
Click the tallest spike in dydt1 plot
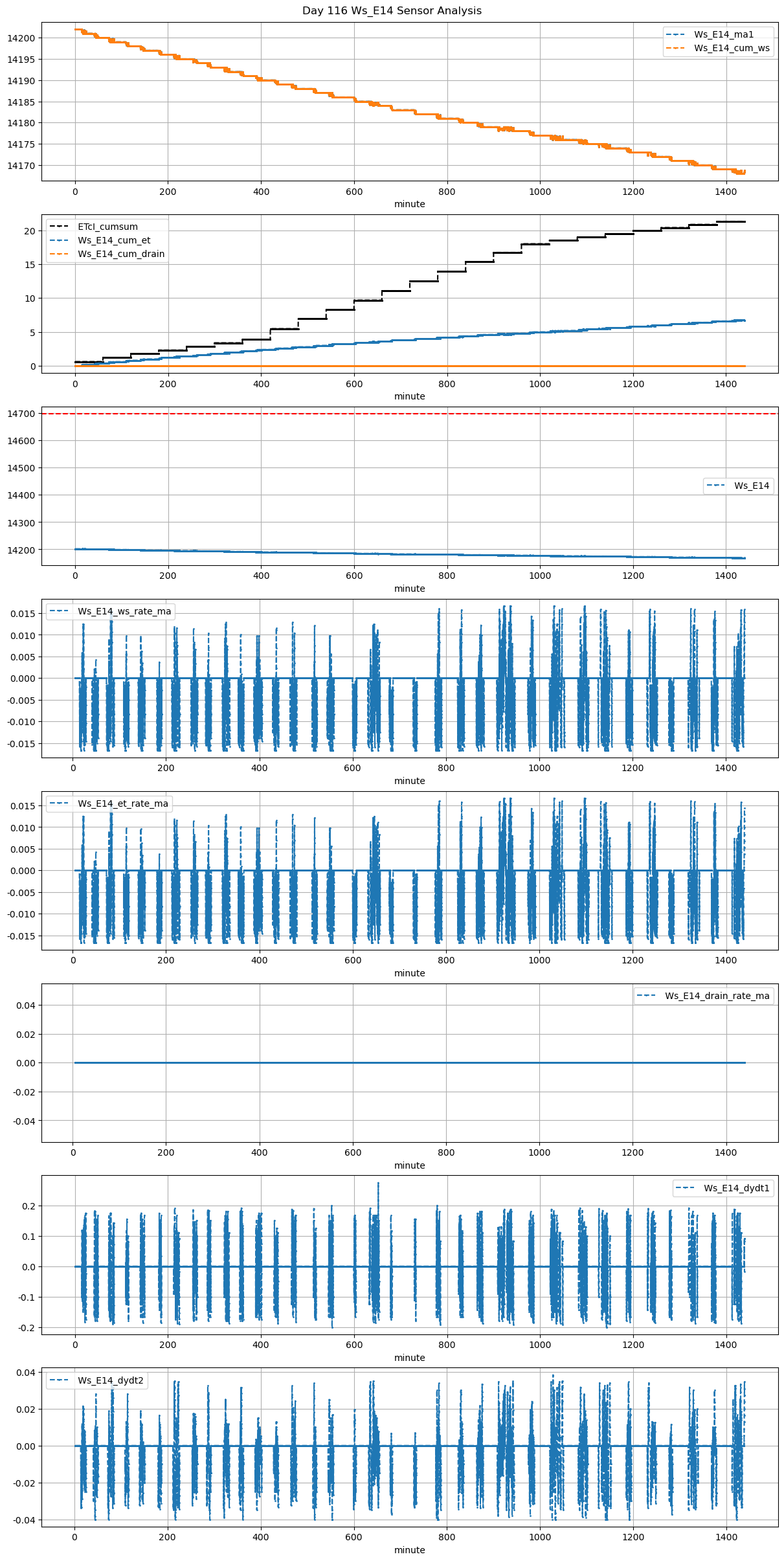click(x=378, y=1184)
